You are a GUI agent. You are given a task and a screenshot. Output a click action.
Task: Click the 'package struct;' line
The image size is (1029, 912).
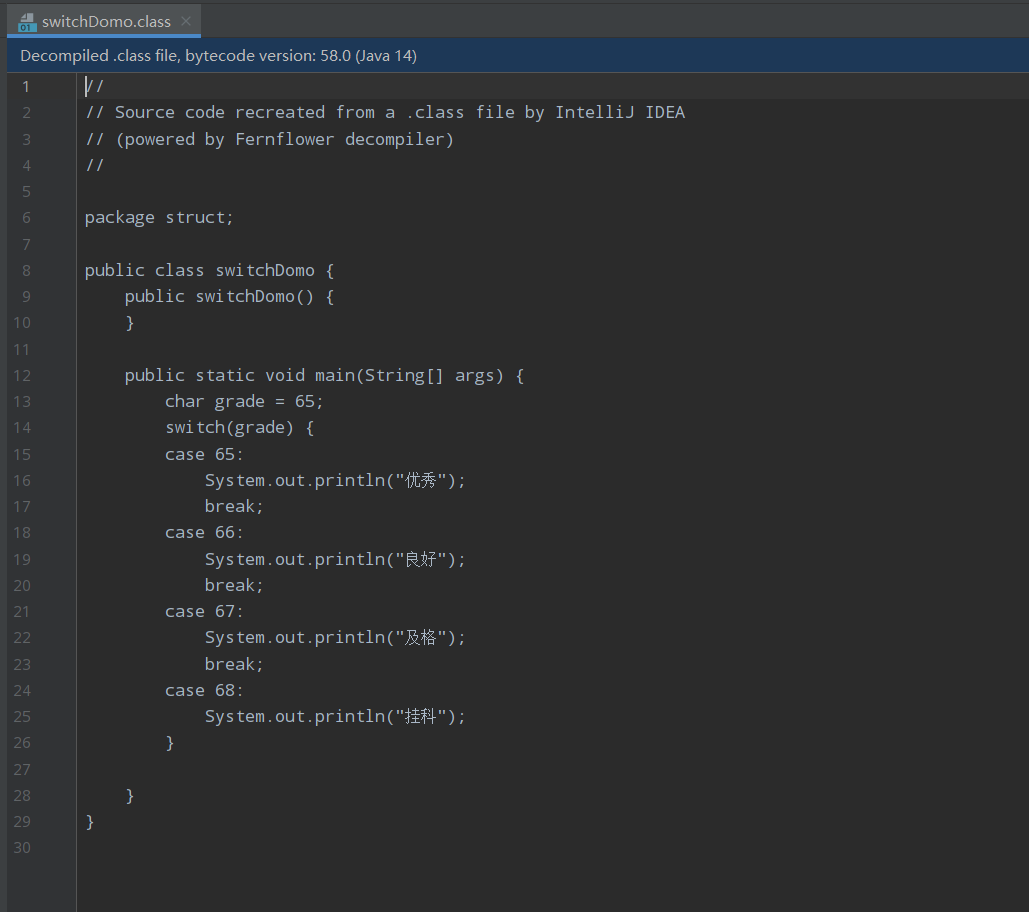click(159, 217)
